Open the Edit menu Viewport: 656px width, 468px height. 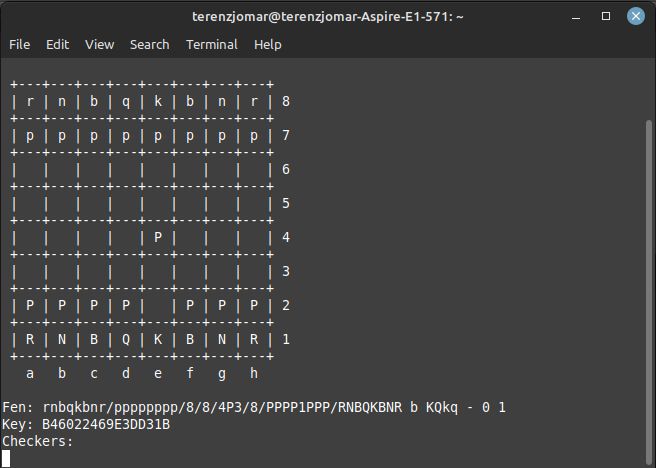(57, 44)
